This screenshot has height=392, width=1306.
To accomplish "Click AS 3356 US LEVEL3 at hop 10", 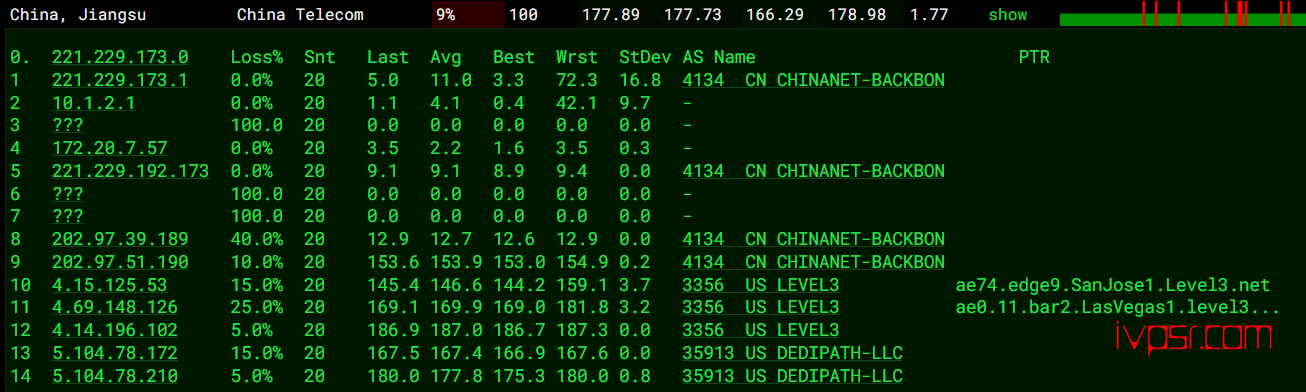I will [x=761, y=285].
